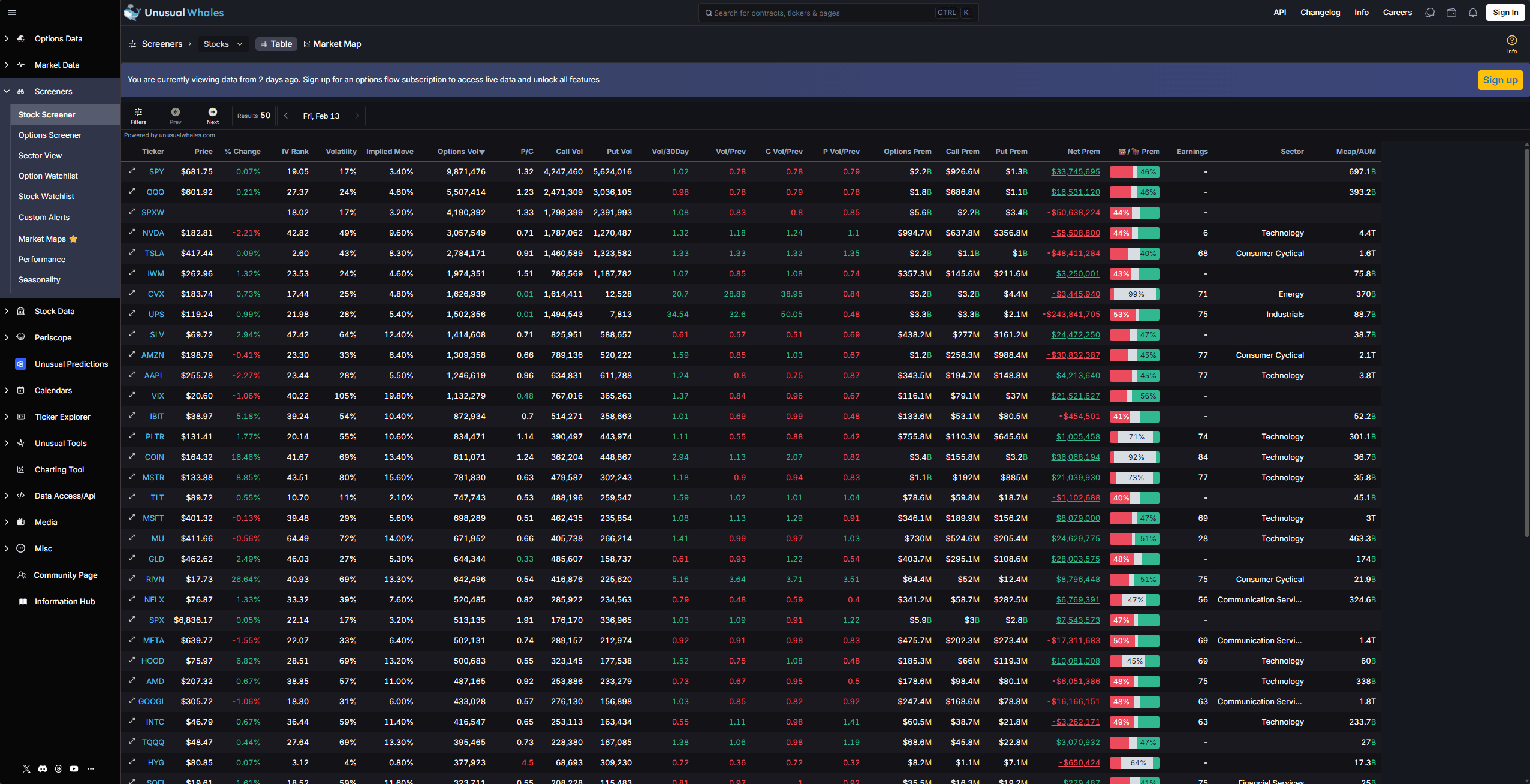Switch to Market Map view
1530x784 pixels.
coord(333,44)
